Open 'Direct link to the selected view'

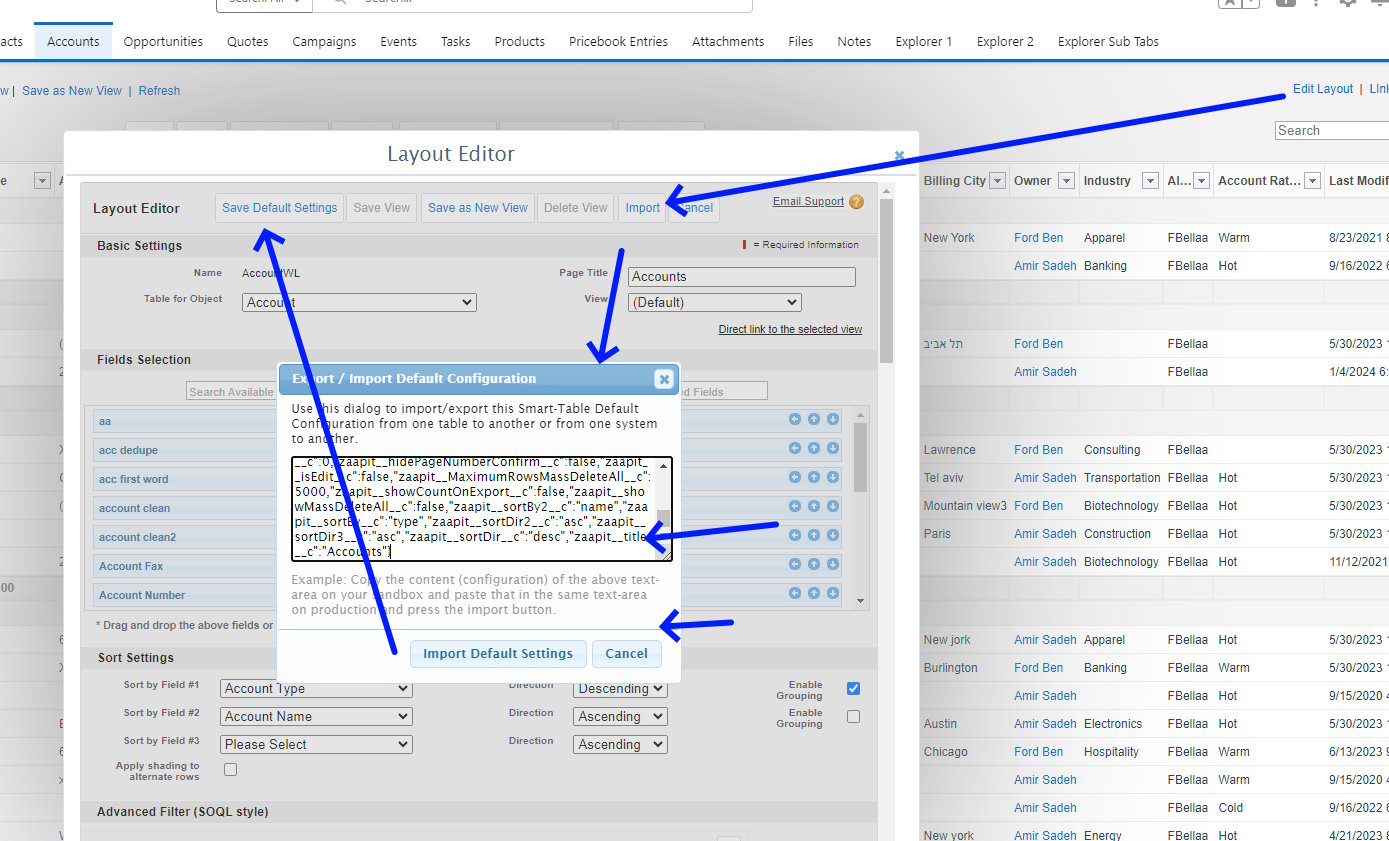(x=790, y=329)
